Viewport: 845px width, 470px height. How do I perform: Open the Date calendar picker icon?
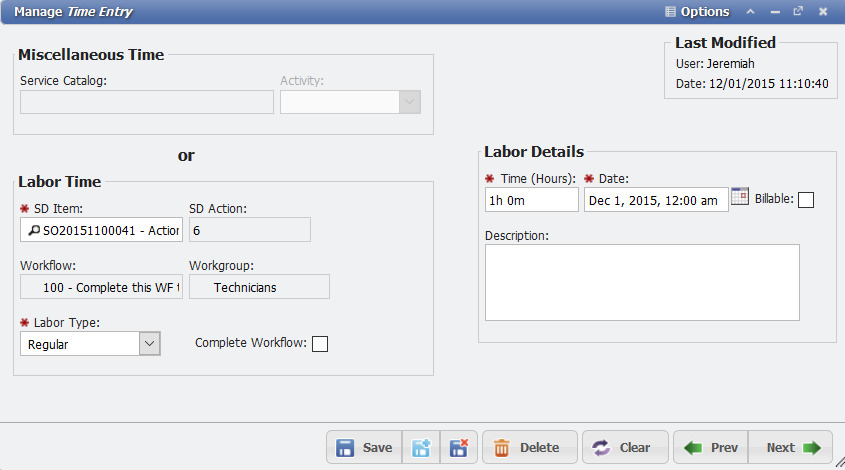tap(740, 197)
